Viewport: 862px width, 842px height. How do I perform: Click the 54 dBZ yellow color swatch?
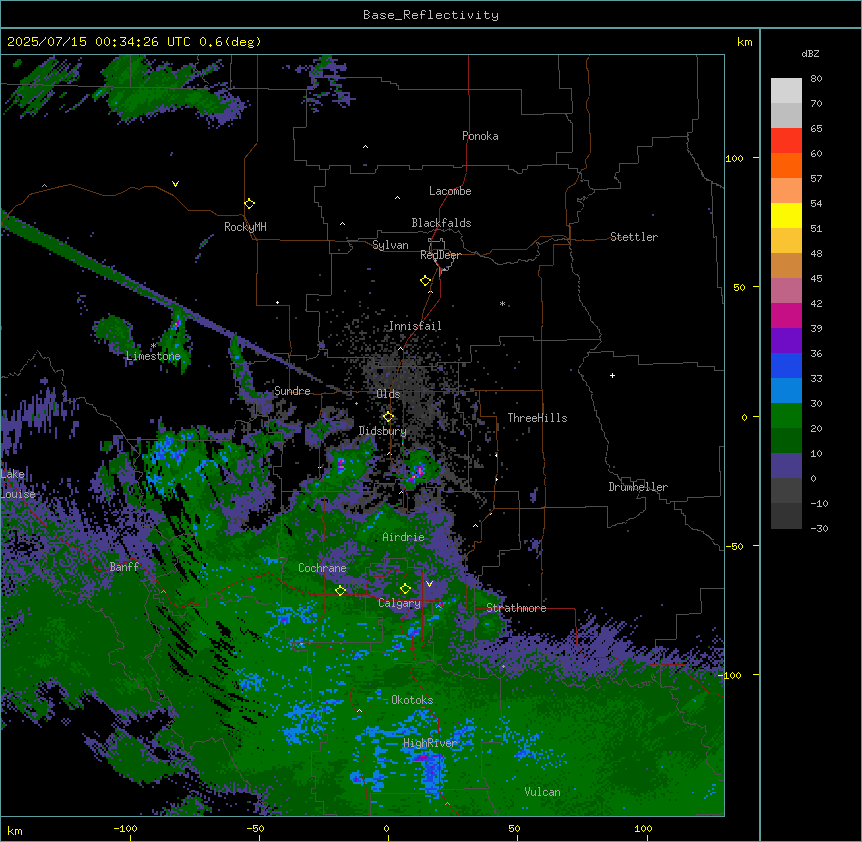pyautogui.click(x=786, y=215)
